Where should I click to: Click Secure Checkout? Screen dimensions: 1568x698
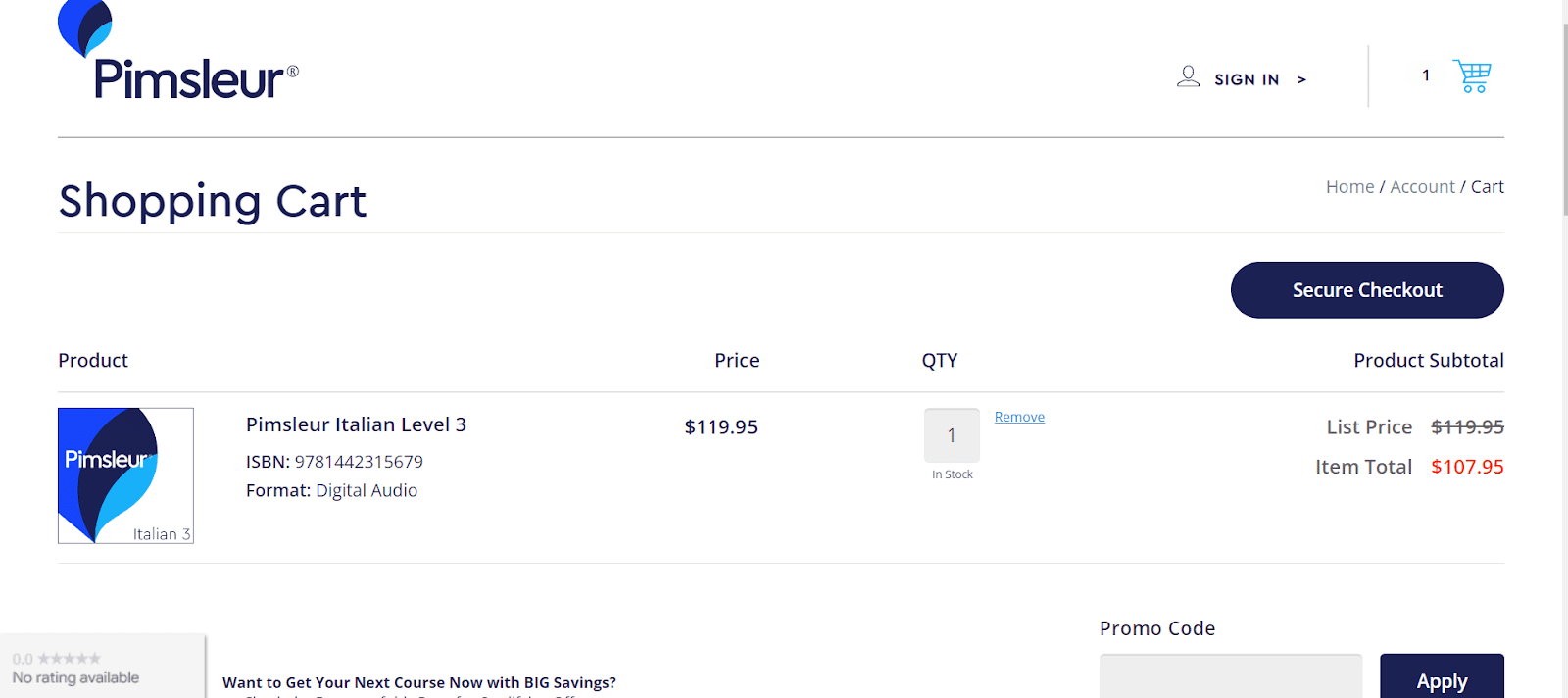coord(1366,289)
